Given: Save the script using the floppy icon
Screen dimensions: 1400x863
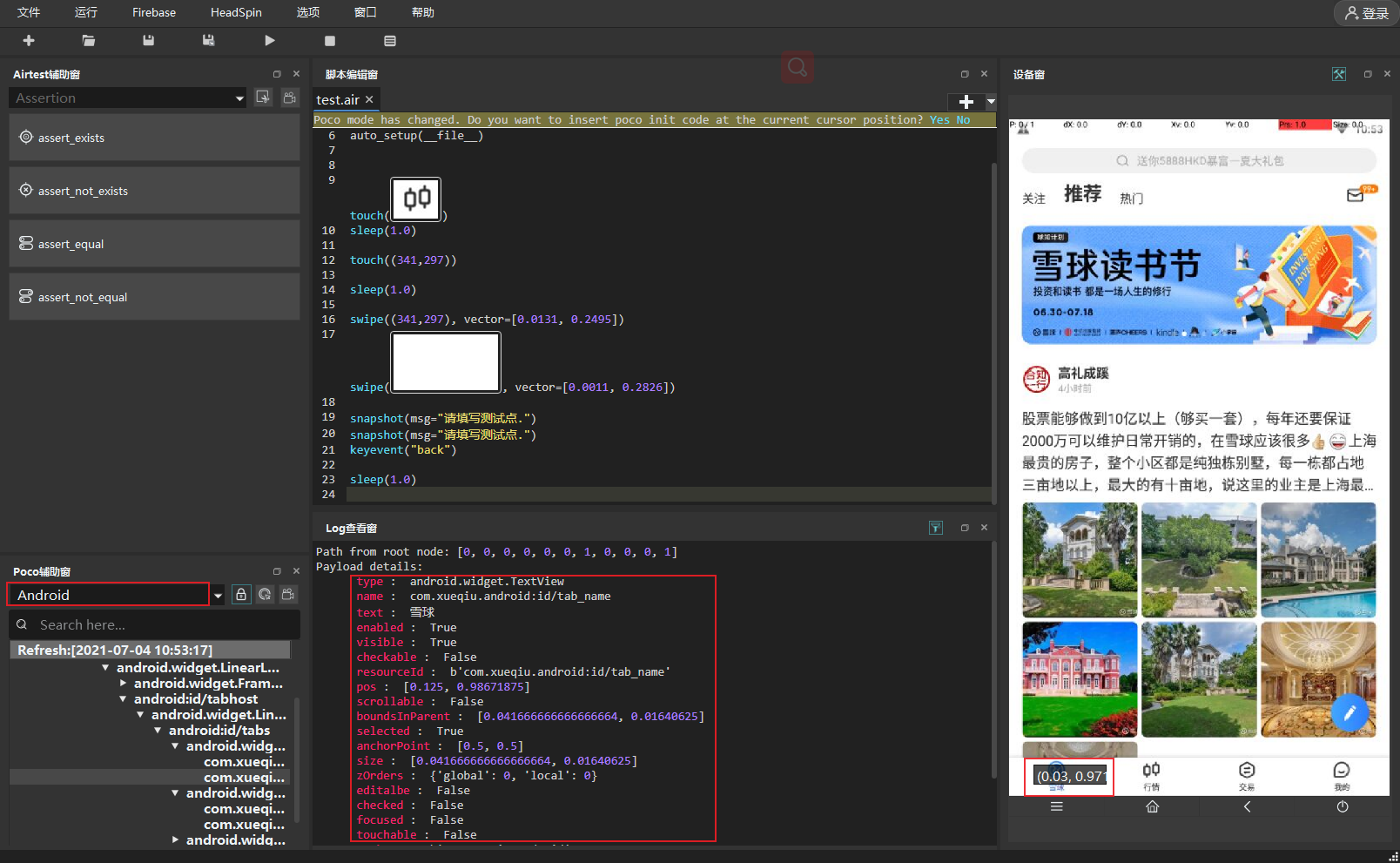Looking at the screenshot, I should [149, 41].
